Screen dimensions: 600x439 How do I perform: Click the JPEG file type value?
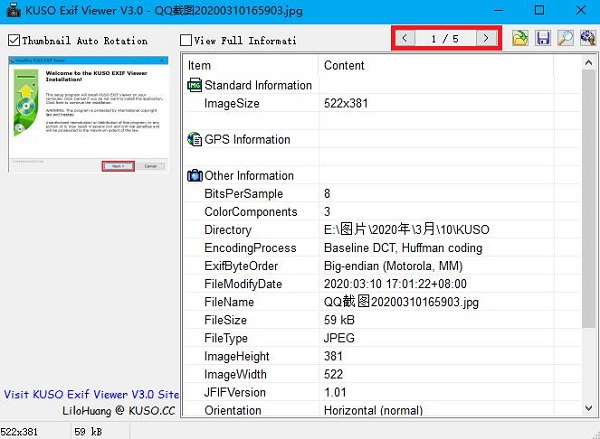point(339,338)
